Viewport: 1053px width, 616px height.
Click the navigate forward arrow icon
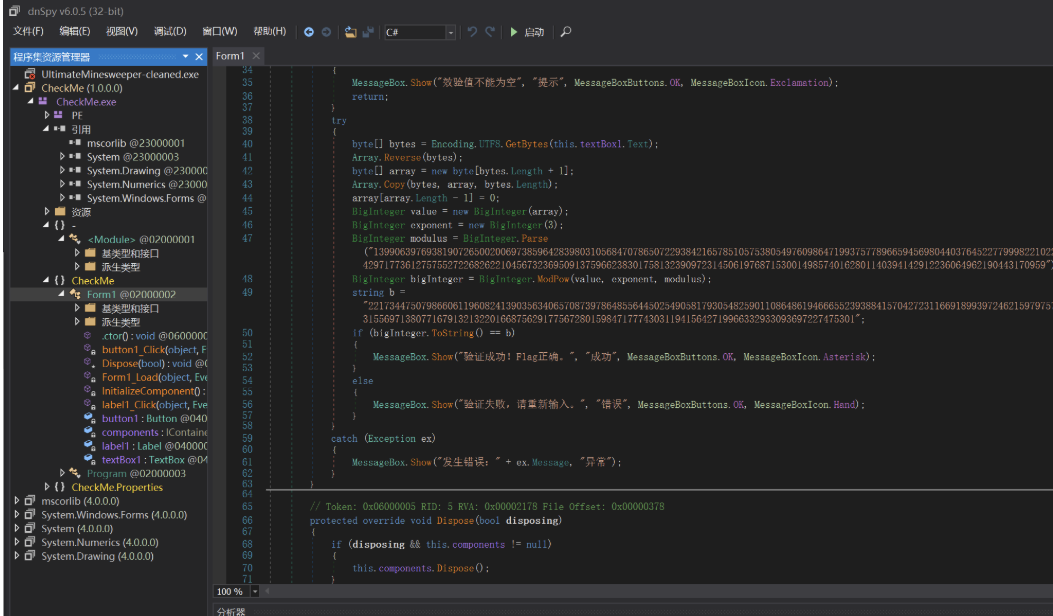325,32
